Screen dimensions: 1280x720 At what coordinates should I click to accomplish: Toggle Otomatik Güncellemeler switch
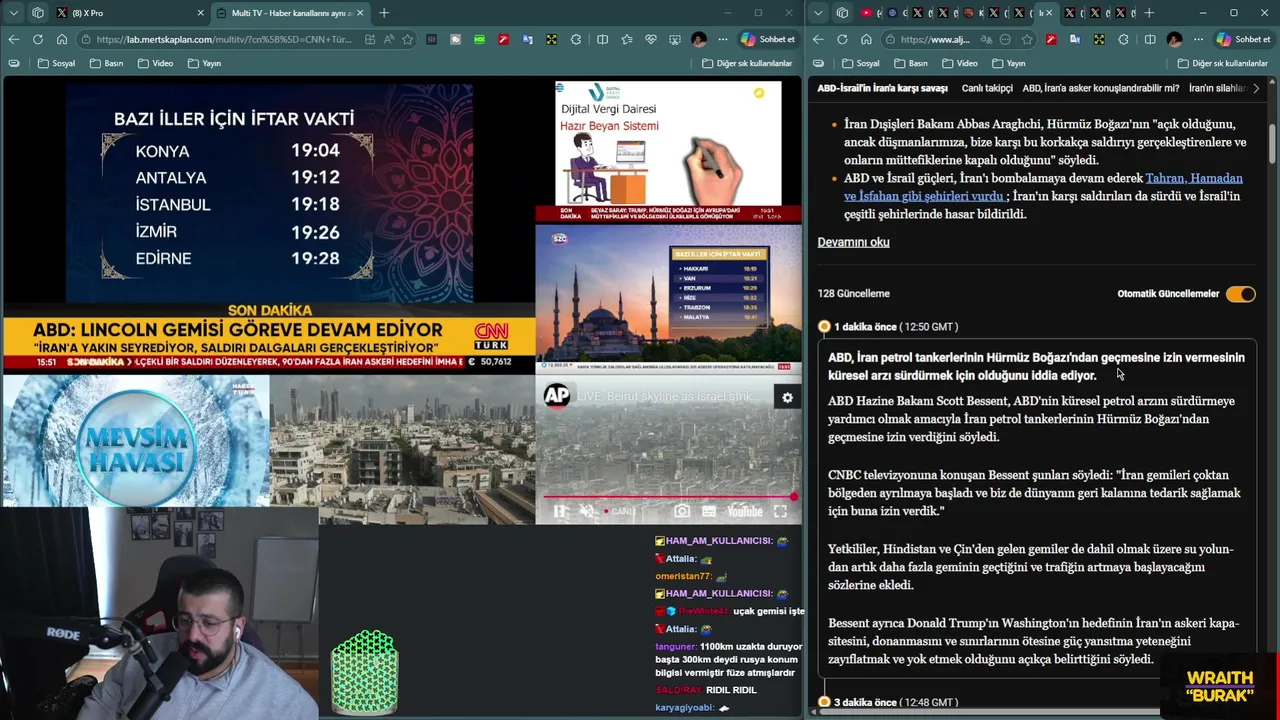tap(1241, 294)
